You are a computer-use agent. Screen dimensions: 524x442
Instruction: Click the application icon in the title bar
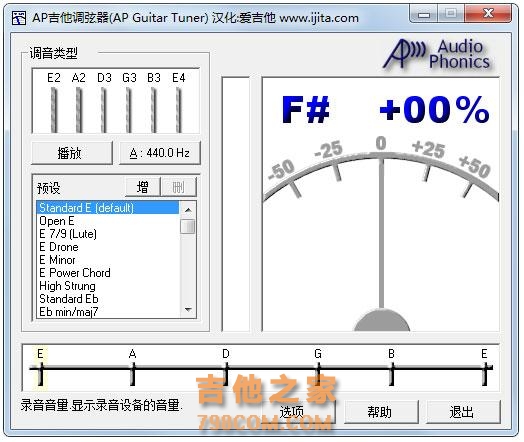pos(19,18)
